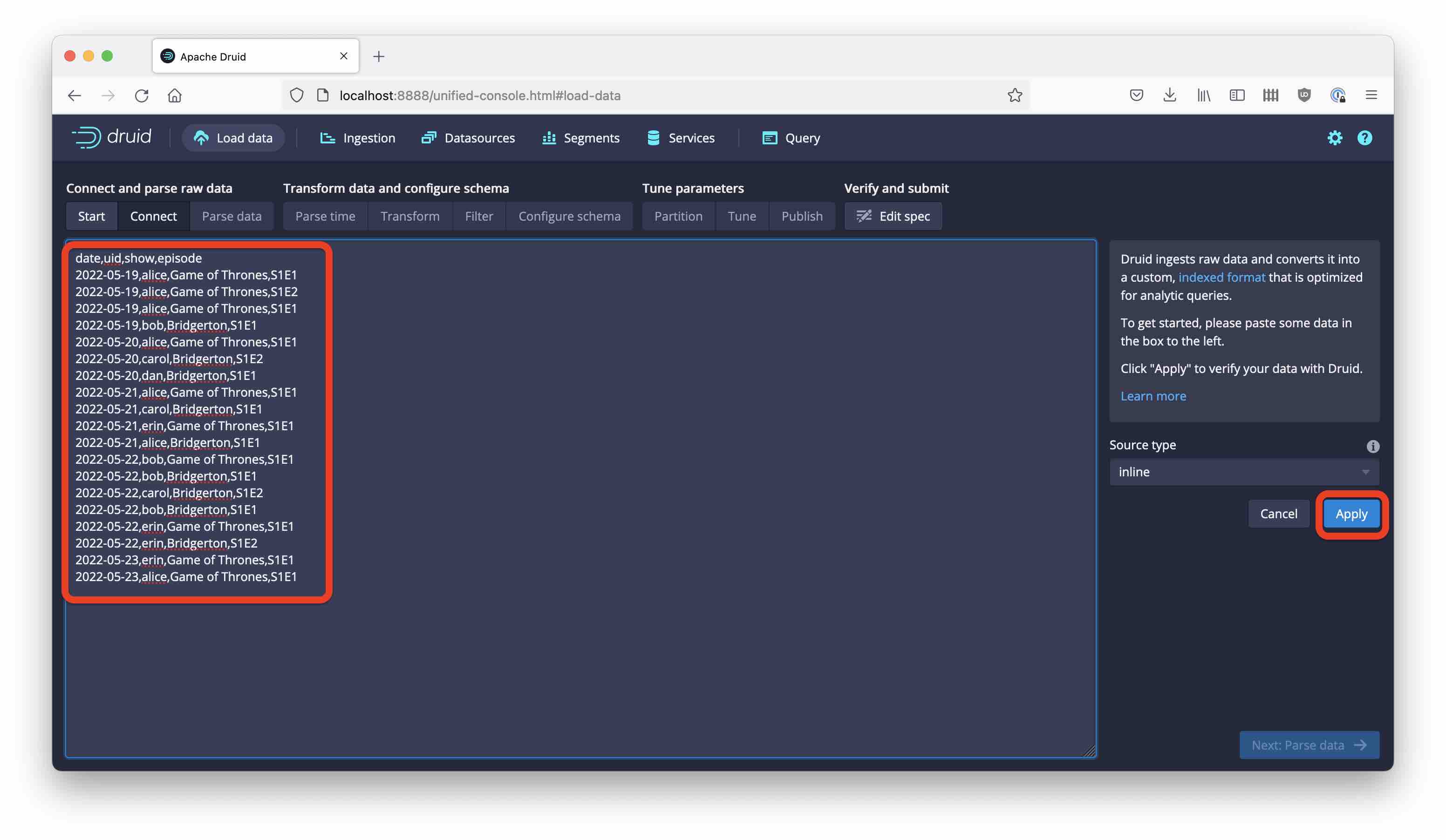Reload the page in browser
The height and width of the screenshot is (840, 1446).
tap(142, 95)
